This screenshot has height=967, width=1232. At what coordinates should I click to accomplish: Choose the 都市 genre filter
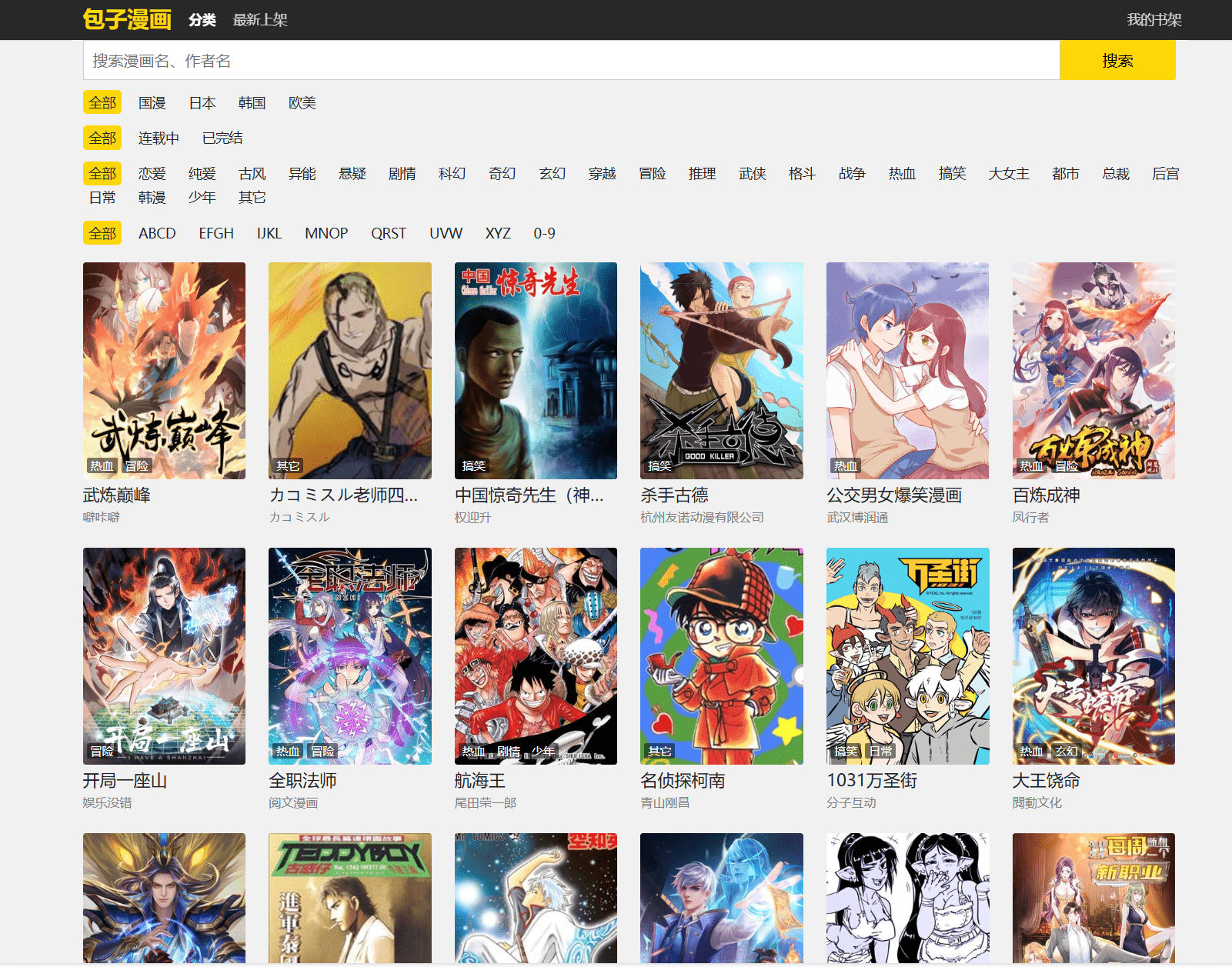click(x=1066, y=174)
